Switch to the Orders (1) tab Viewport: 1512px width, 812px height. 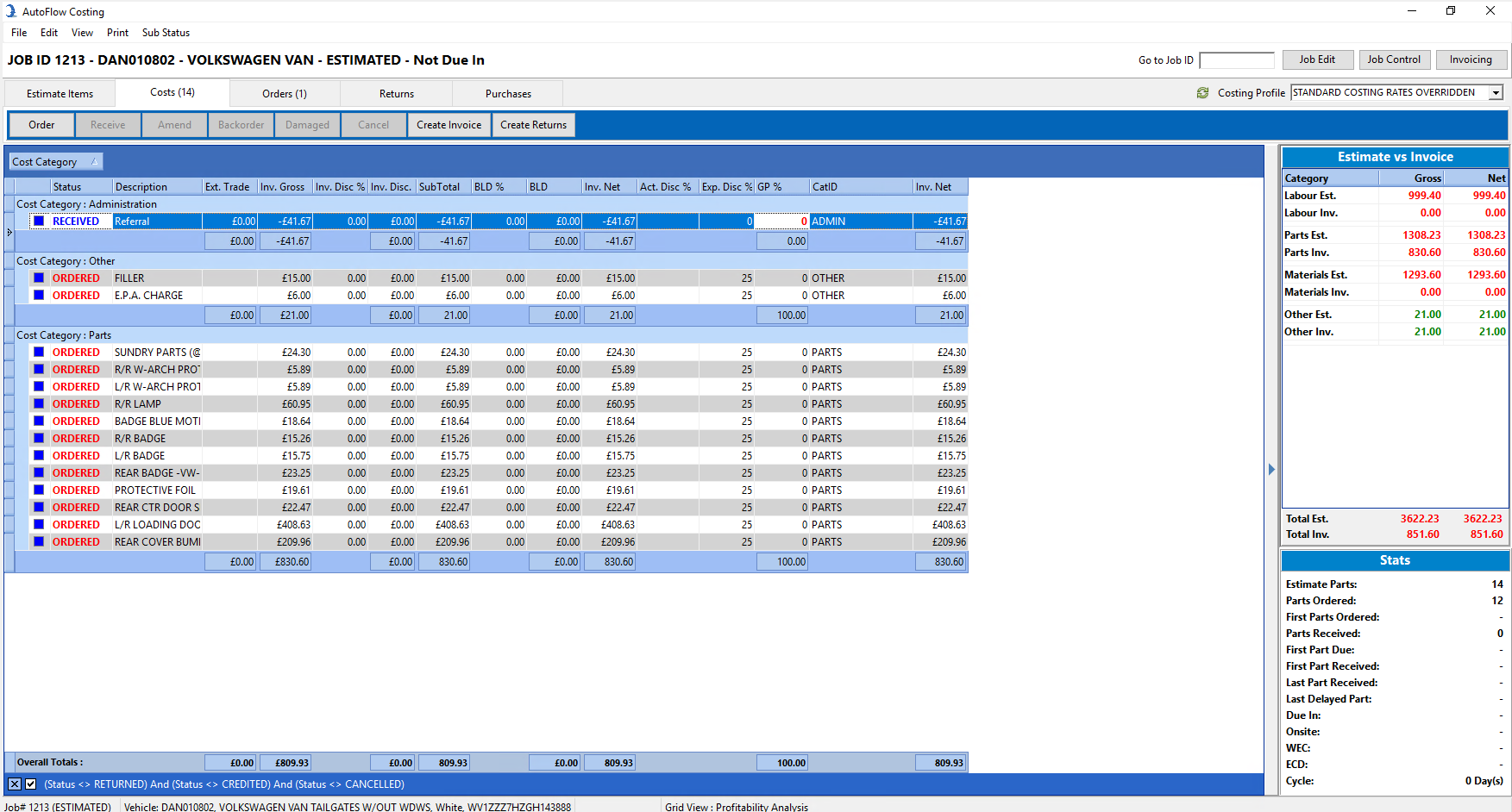285,94
